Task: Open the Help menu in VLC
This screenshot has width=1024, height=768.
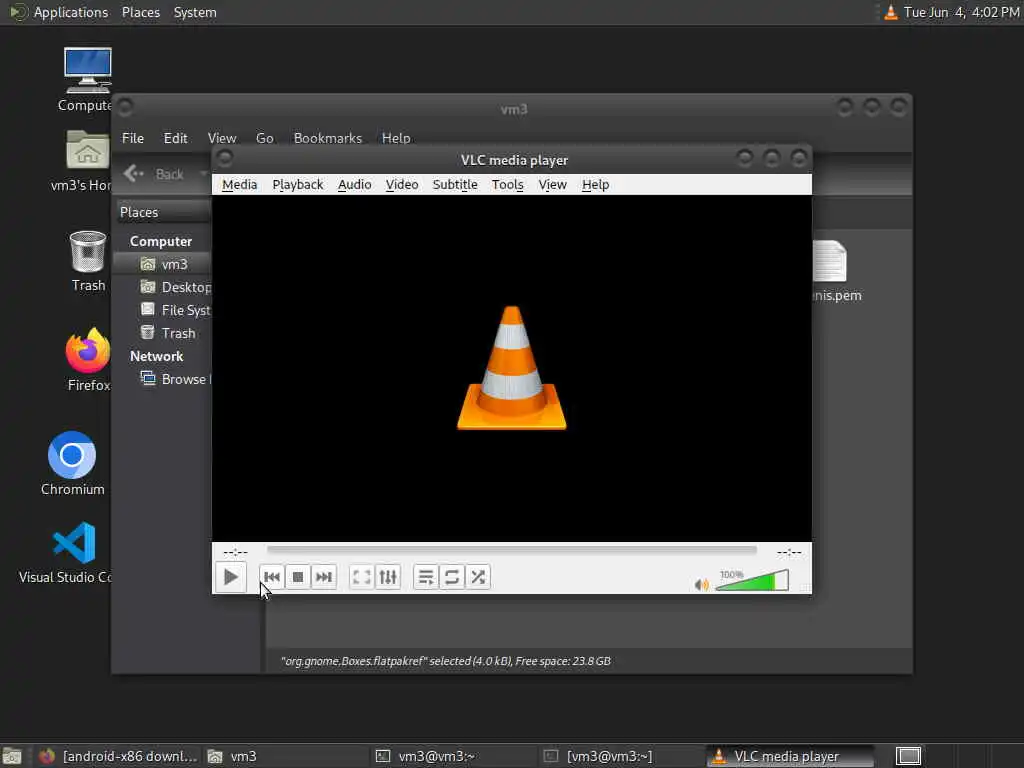Action: click(596, 185)
